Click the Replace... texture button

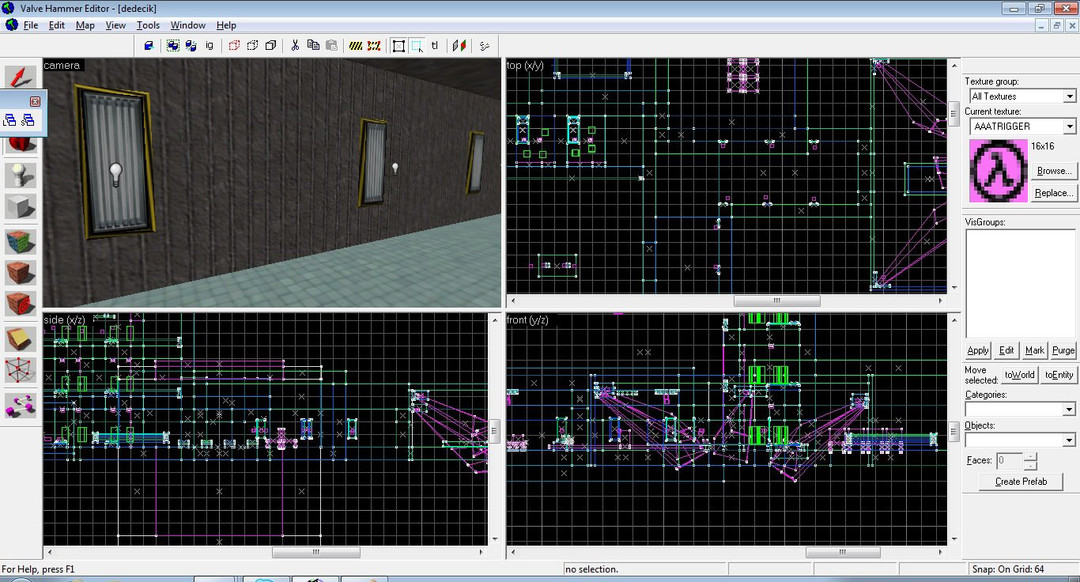click(1054, 193)
